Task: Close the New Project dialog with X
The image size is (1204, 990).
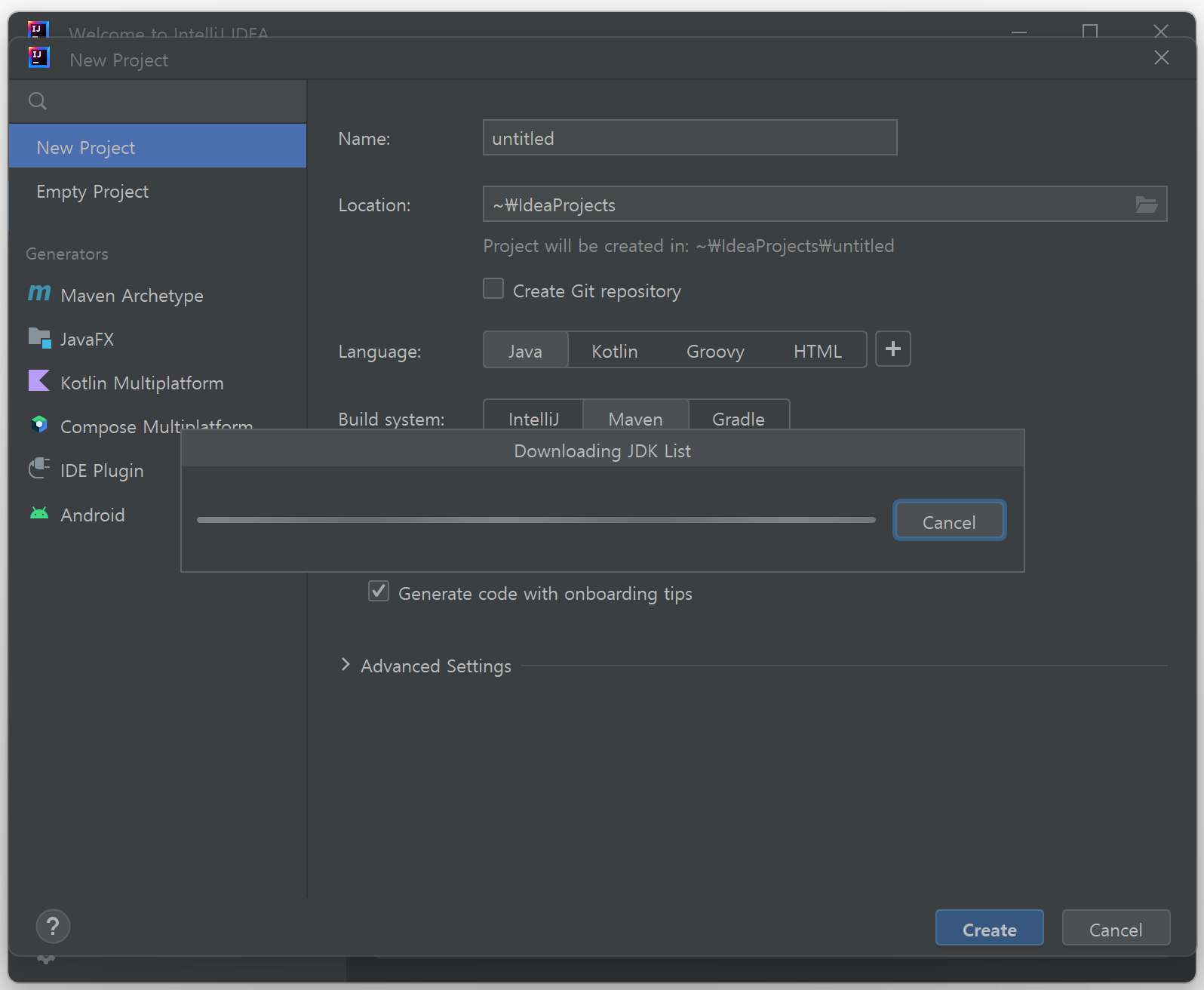Action: (x=1162, y=58)
